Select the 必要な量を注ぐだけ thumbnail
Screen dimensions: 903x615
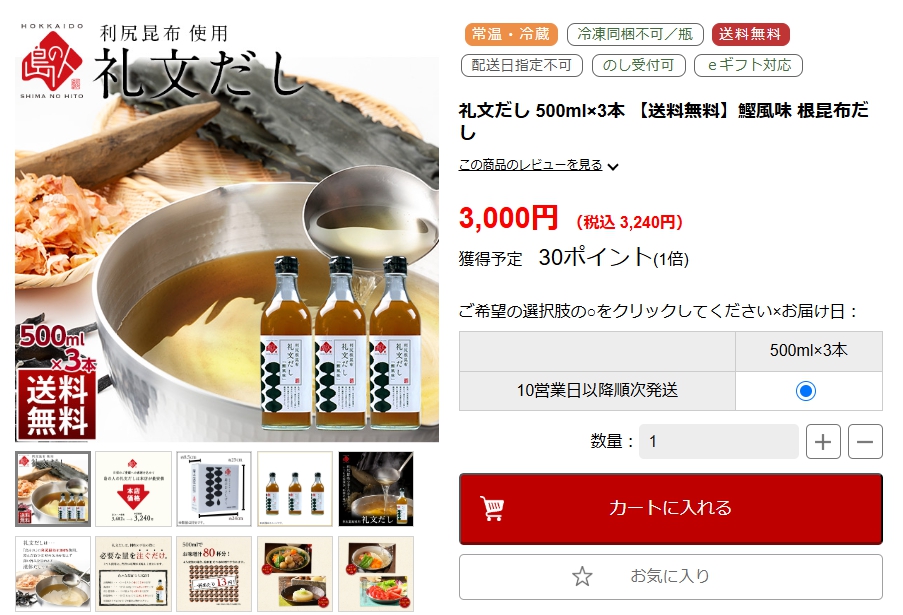pyautogui.click(x=134, y=574)
